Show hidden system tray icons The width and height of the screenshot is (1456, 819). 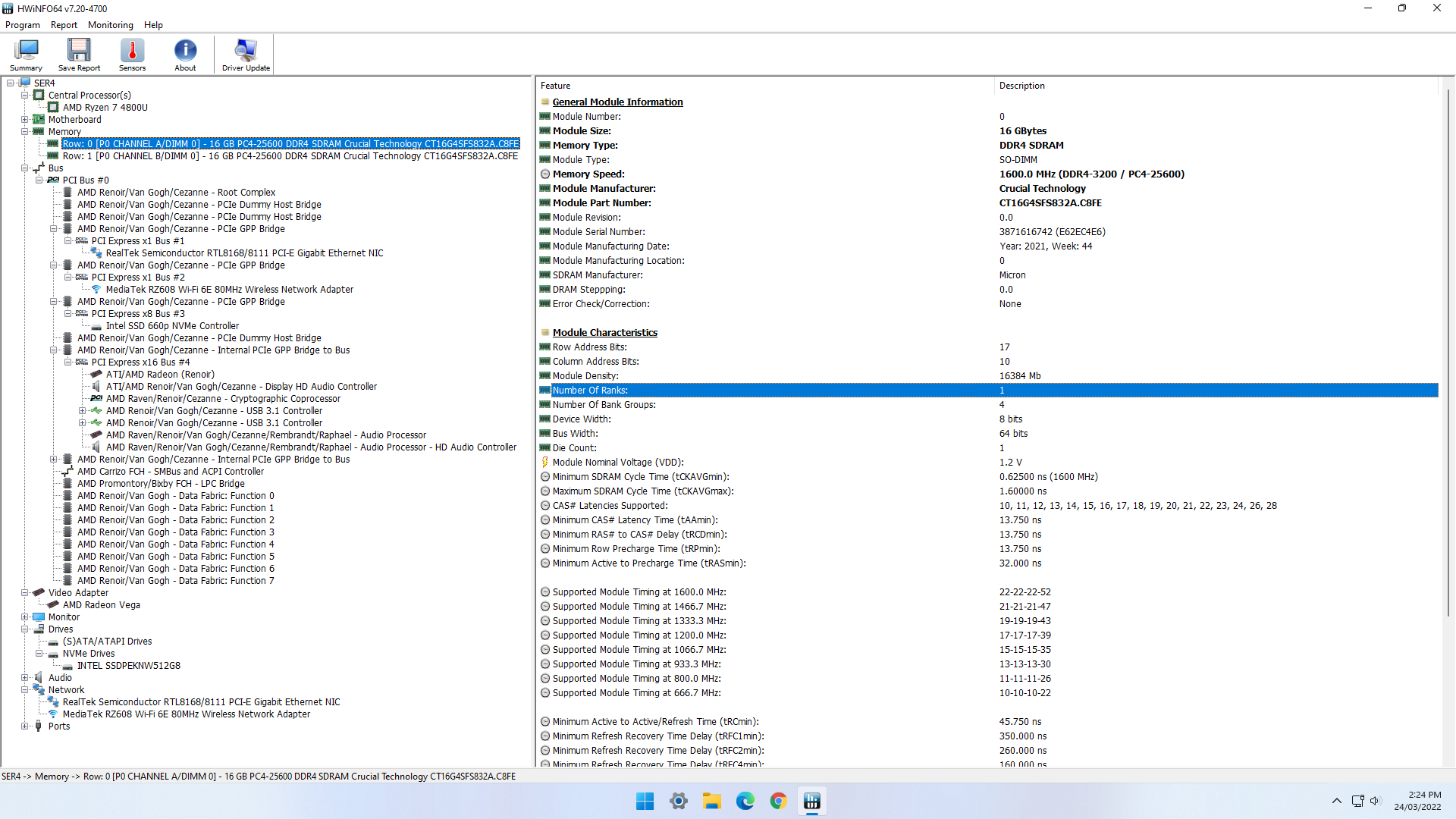[x=1337, y=801]
